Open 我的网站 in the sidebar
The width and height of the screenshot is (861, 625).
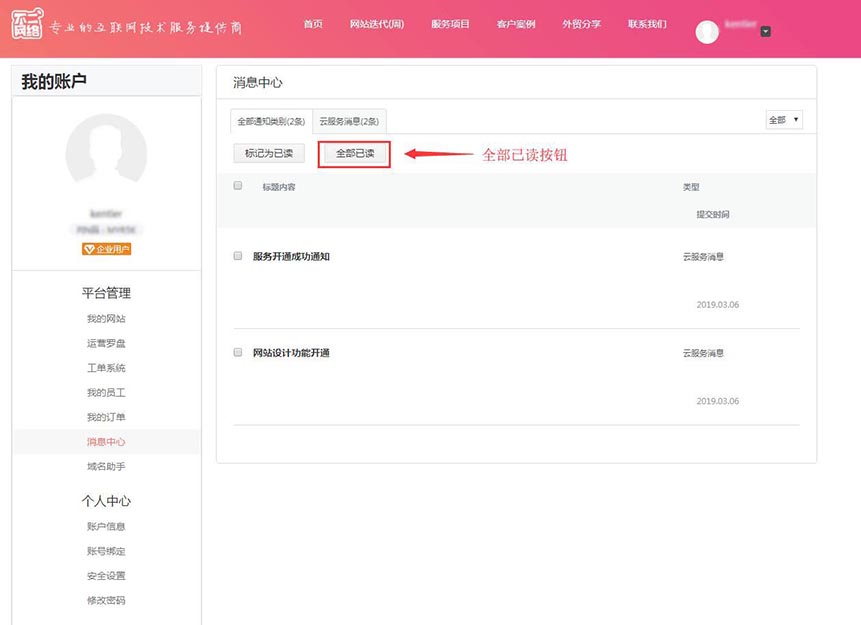(106, 319)
